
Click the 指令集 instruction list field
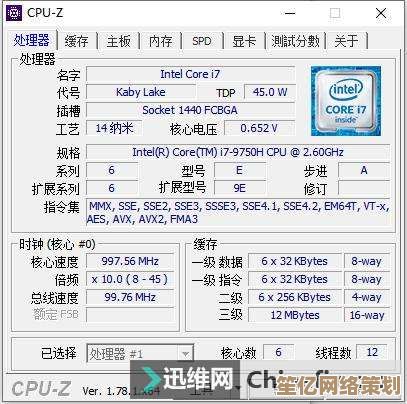click(x=238, y=212)
